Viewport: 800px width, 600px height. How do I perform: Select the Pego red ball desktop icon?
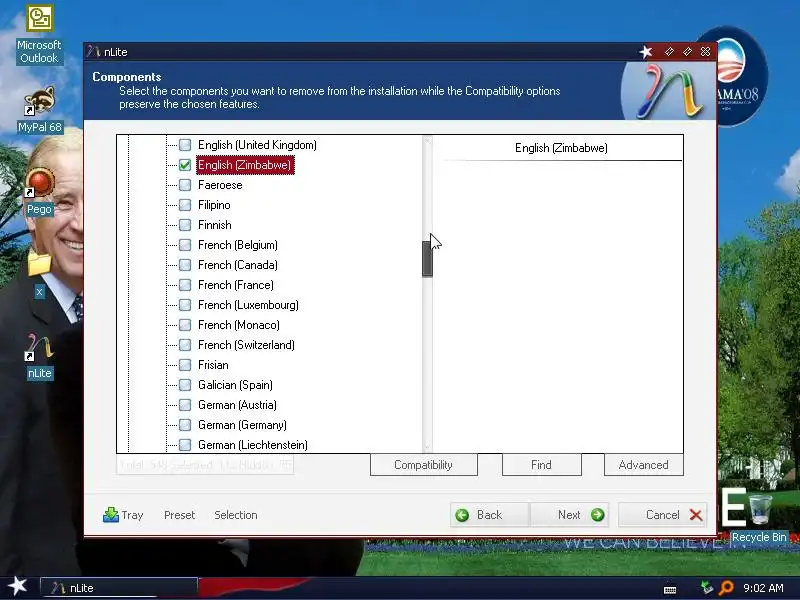39,192
